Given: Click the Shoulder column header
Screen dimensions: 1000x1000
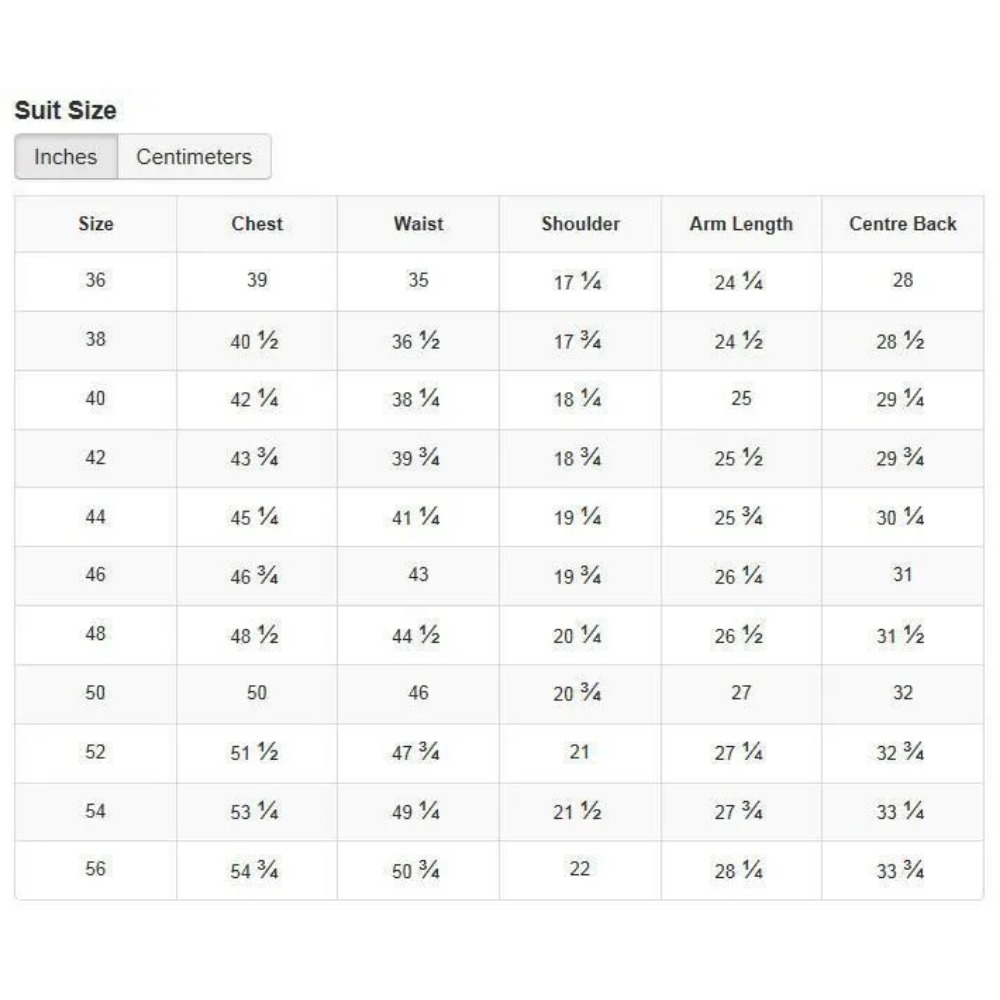Looking at the screenshot, I should coord(580,224).
